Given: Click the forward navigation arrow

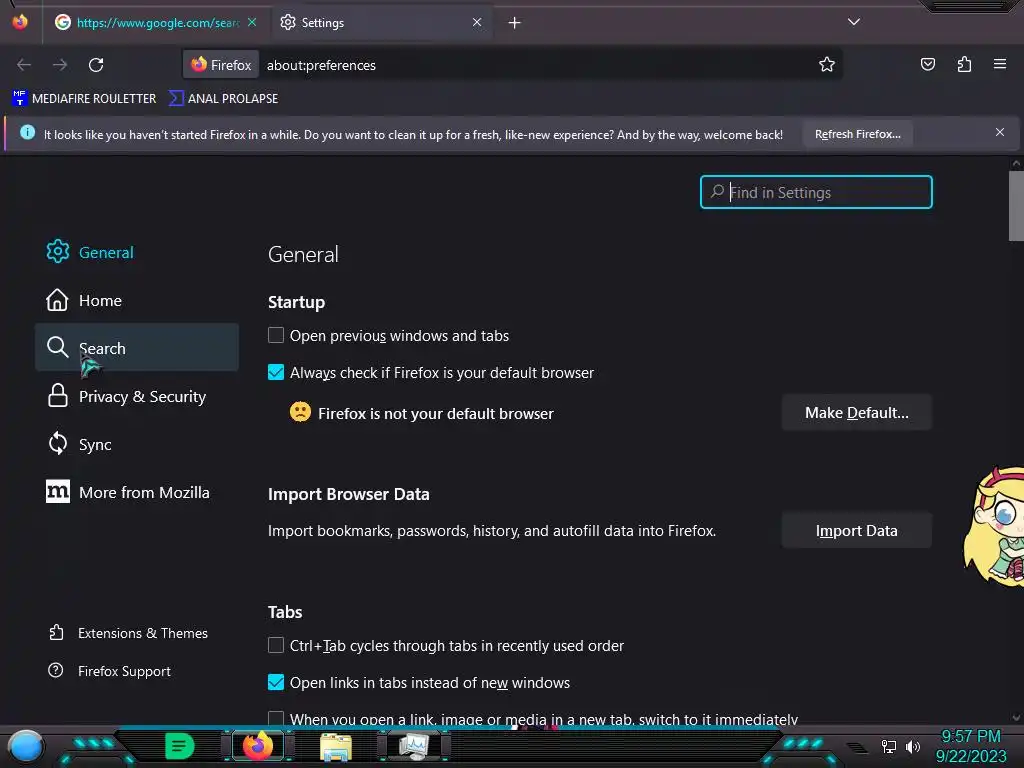Looking at the screenshot, I should point(60,65).
